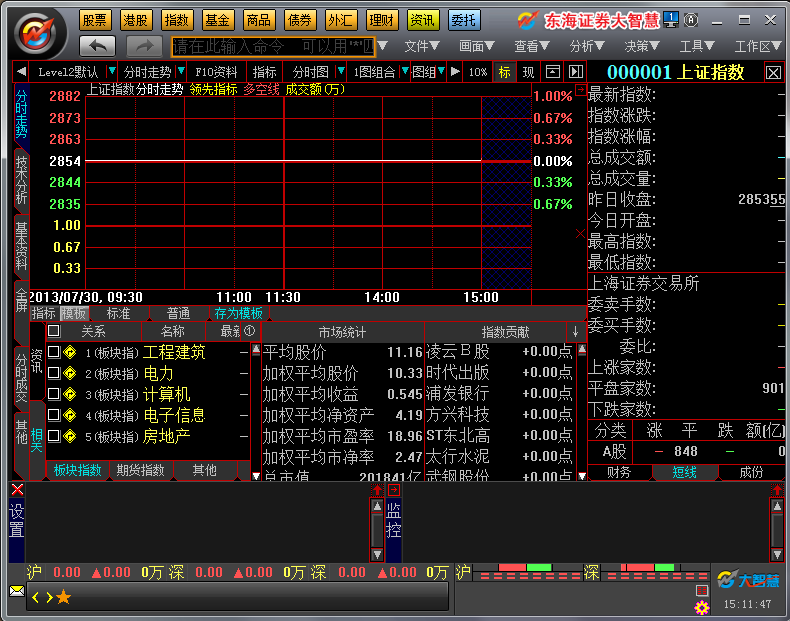Check the 房地产 row checkbox
790x621 pixels.
coord(54,436)
